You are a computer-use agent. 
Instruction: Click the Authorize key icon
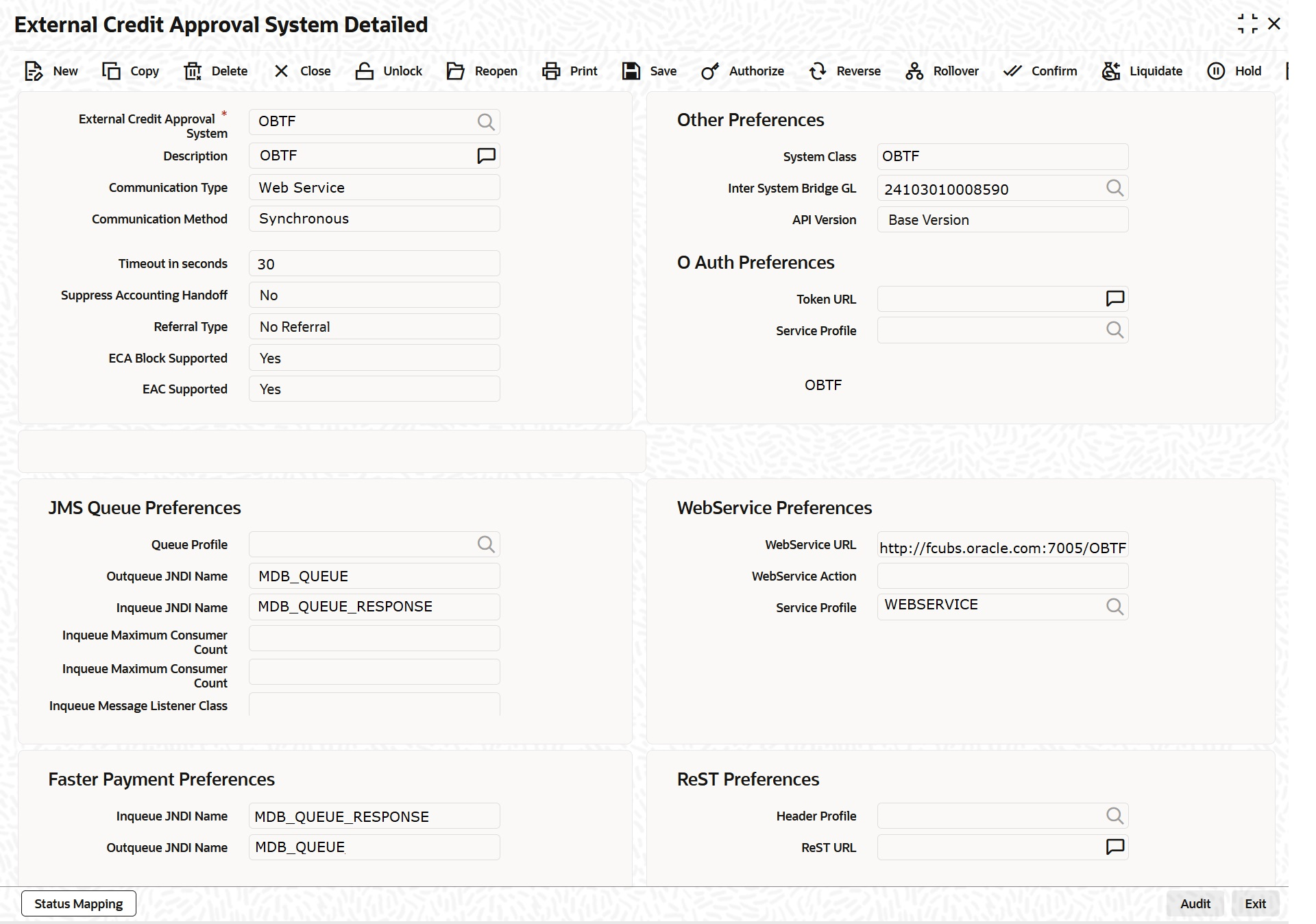tap(710, 71)
